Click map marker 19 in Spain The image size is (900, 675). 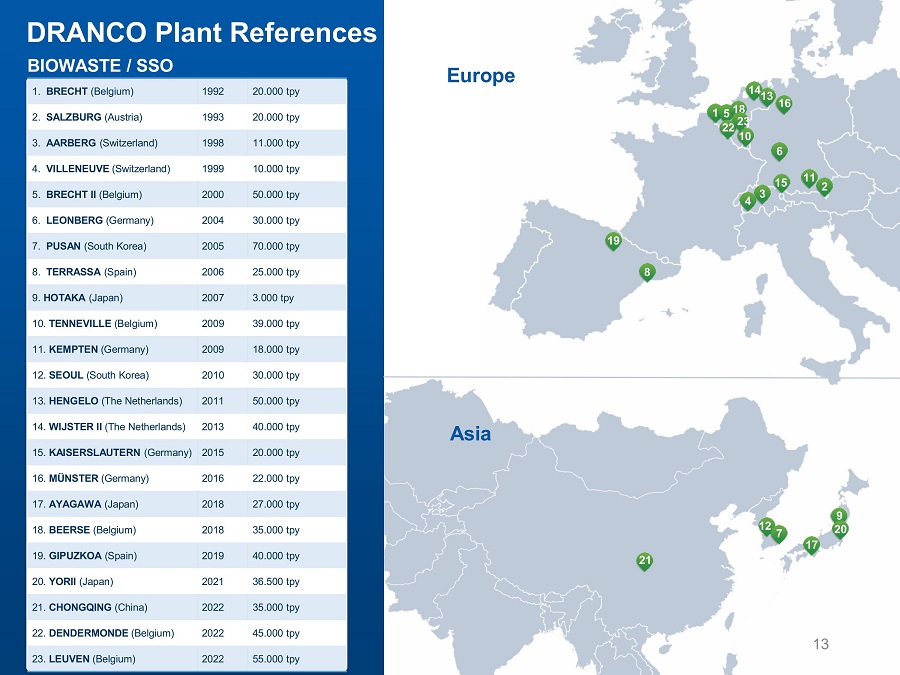(x=613, y=241)
